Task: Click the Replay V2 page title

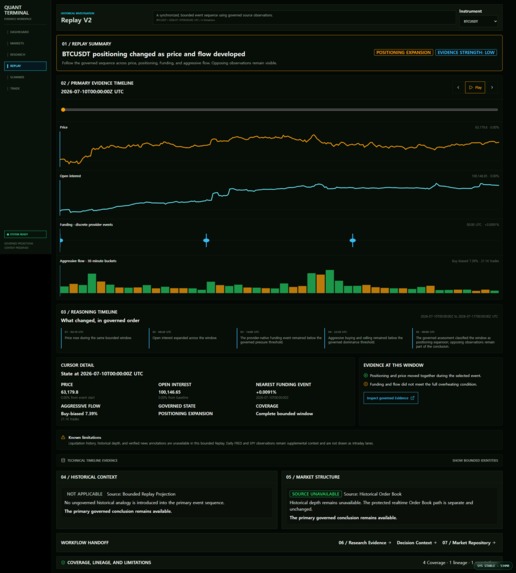Action: click(x=76, y=20)
